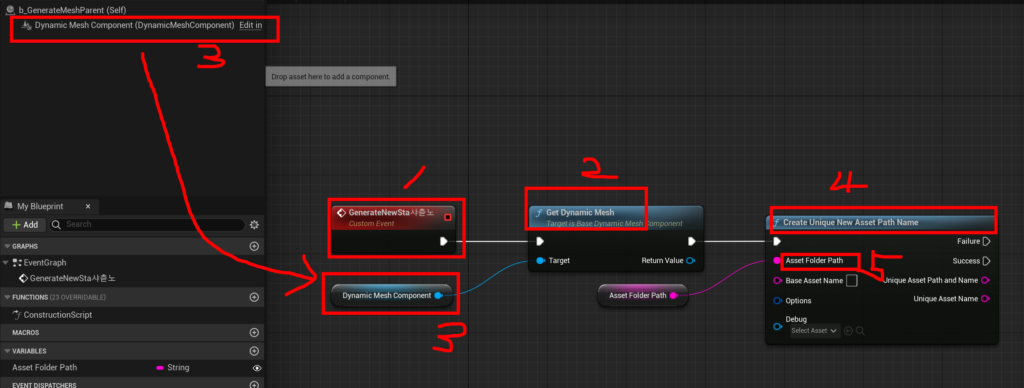Add a new variable with the plus icon
This screenshot has height=388, width=1024.
pos(255,351)
